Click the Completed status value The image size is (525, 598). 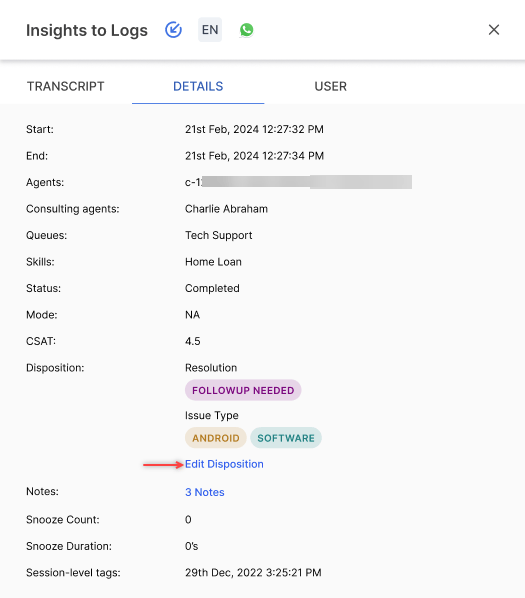click(x=212, y=288)
